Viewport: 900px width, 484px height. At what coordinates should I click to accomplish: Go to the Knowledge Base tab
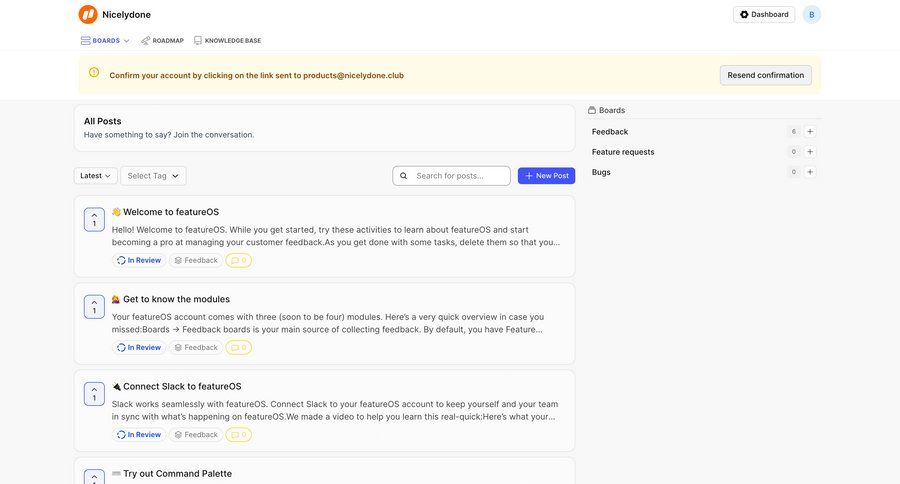[x=227, y=41]
